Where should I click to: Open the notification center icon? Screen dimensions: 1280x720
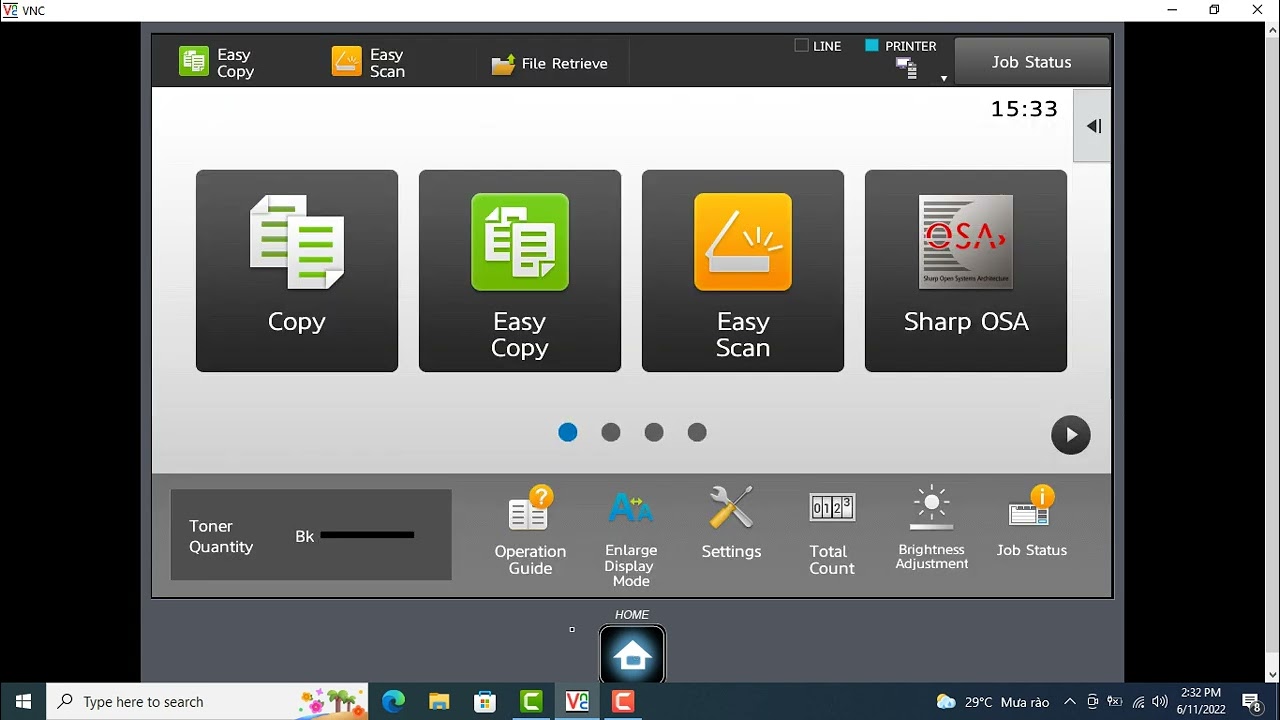tap(1251, 702)
